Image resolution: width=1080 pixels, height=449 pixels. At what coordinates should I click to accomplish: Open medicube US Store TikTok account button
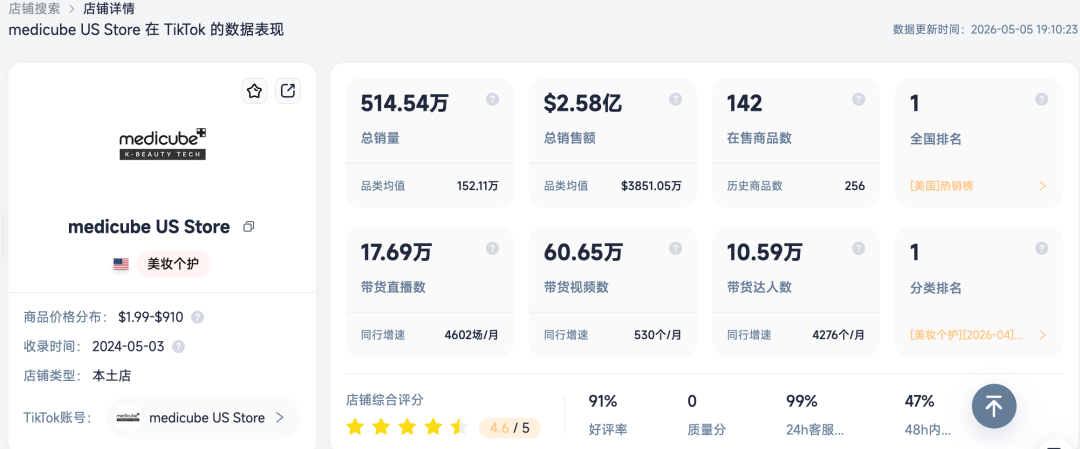pyautogui.click(x=204, y=417)
